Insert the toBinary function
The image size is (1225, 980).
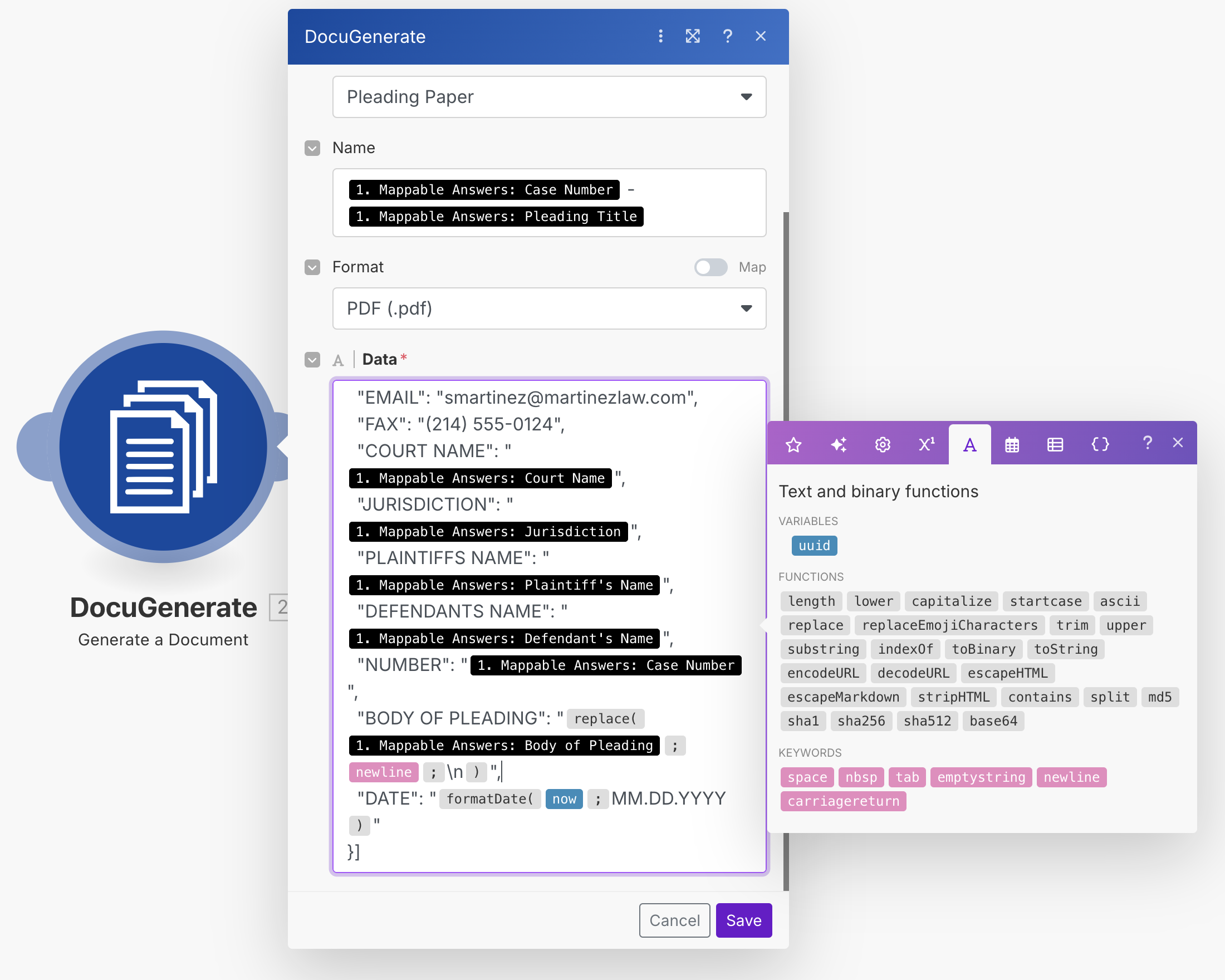pos(983,649)
